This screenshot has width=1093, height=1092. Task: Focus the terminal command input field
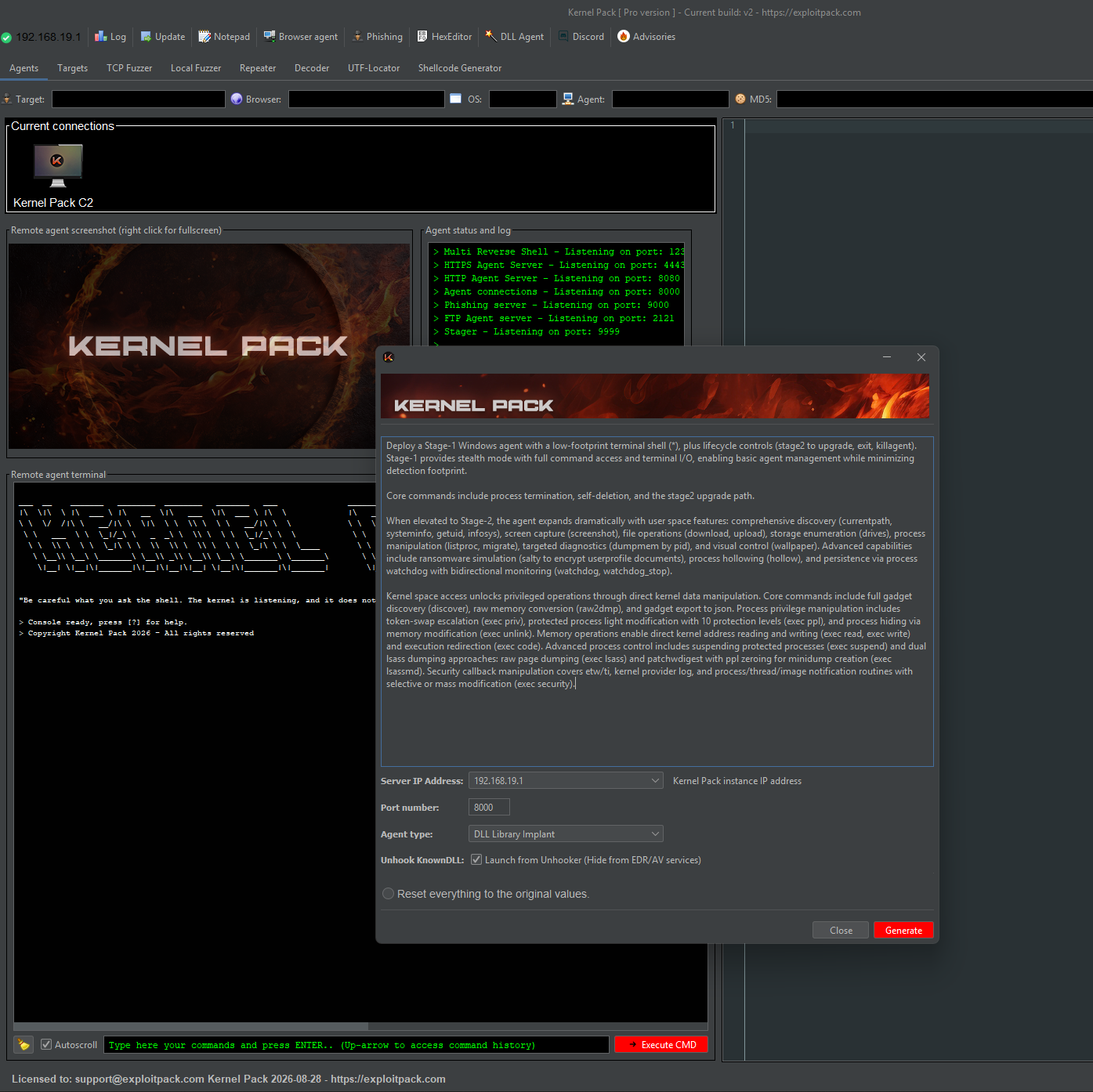(x=356, y=1044)
